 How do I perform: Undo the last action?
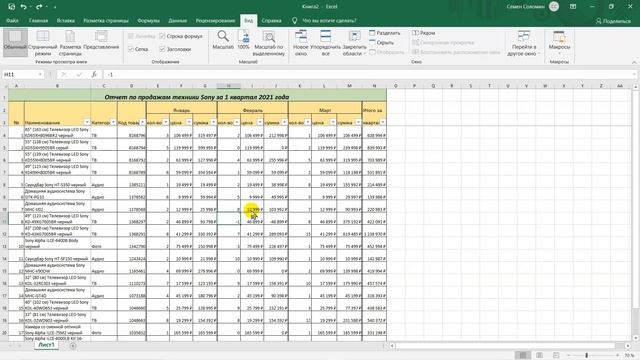pyautogui.click(x=24, y=7)
